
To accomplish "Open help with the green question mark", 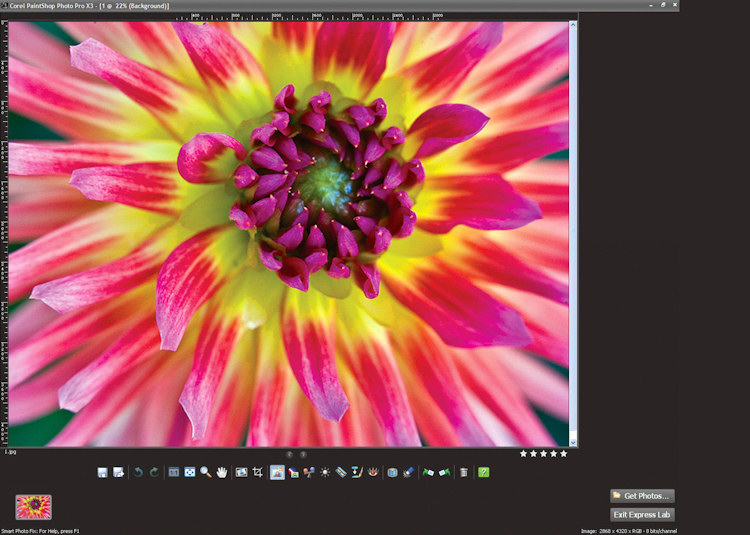I will [483, 471].
